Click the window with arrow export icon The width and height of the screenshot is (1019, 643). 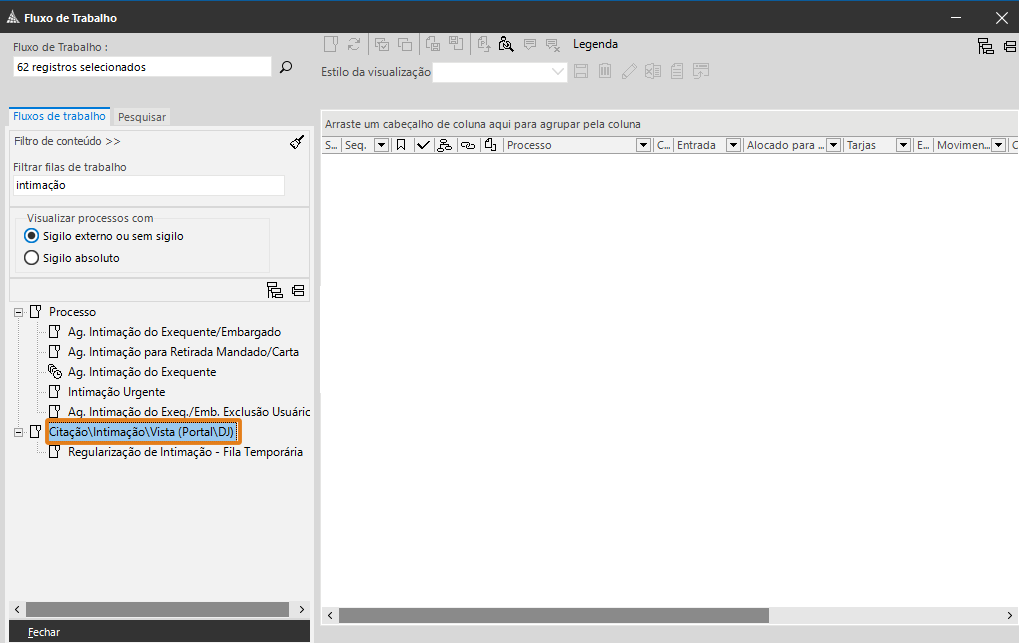coord(701,71)
